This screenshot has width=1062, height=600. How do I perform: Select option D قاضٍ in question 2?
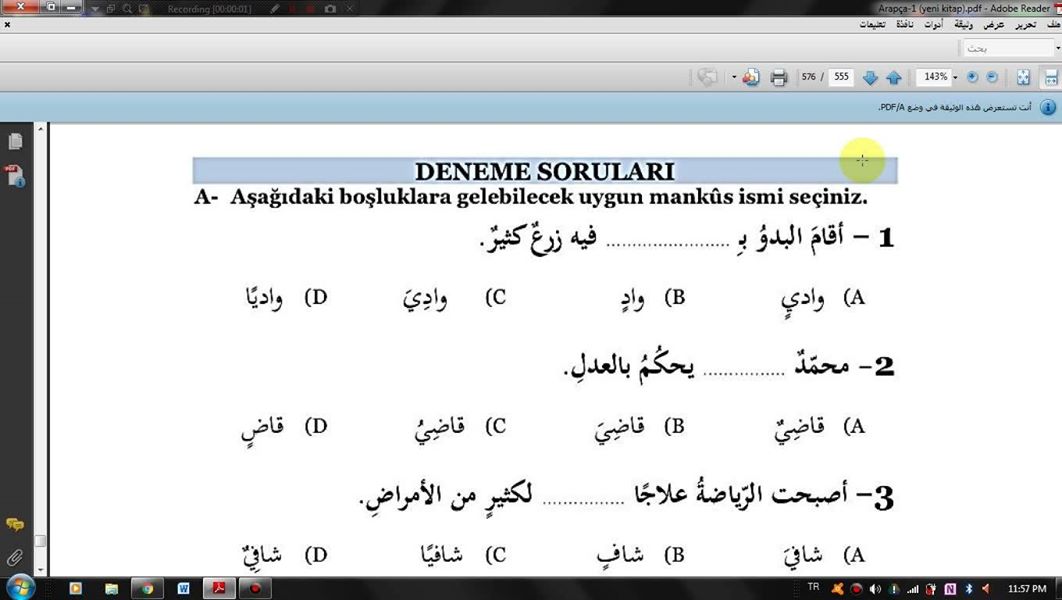[x=284, y=427]
